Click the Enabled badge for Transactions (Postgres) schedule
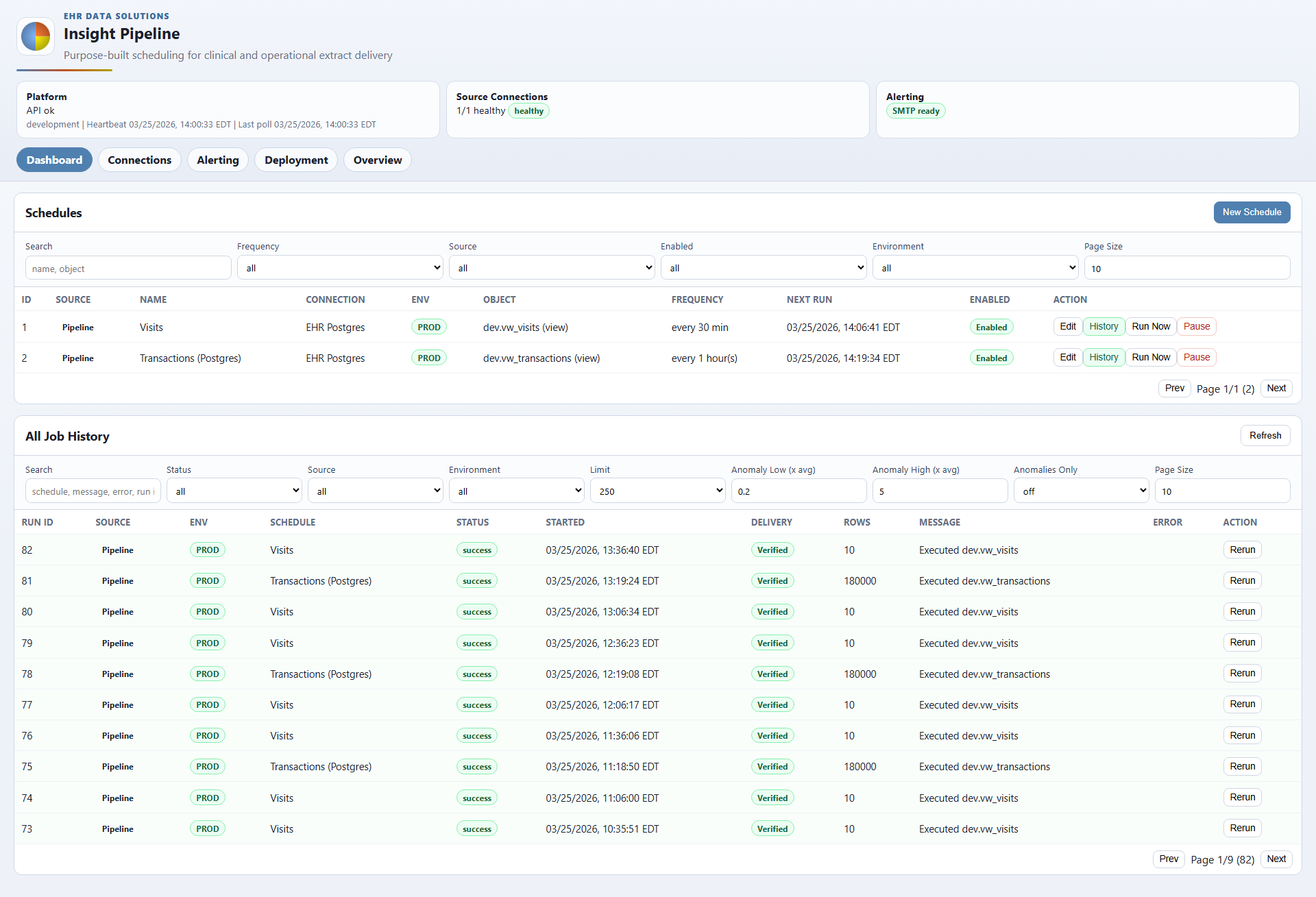Viewport: 1316px width, 897px height. 991,357
